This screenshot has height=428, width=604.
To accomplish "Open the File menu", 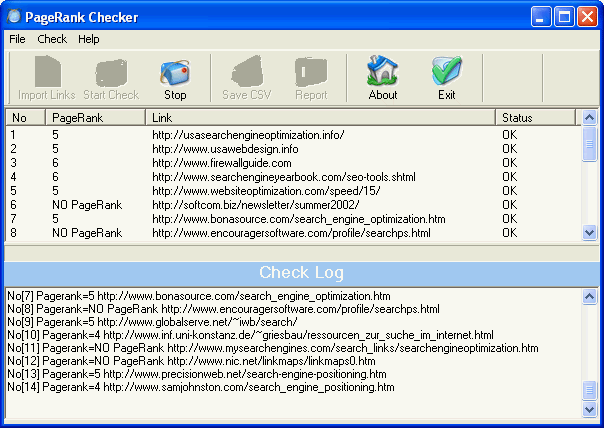I will click(x=17, y=39).
